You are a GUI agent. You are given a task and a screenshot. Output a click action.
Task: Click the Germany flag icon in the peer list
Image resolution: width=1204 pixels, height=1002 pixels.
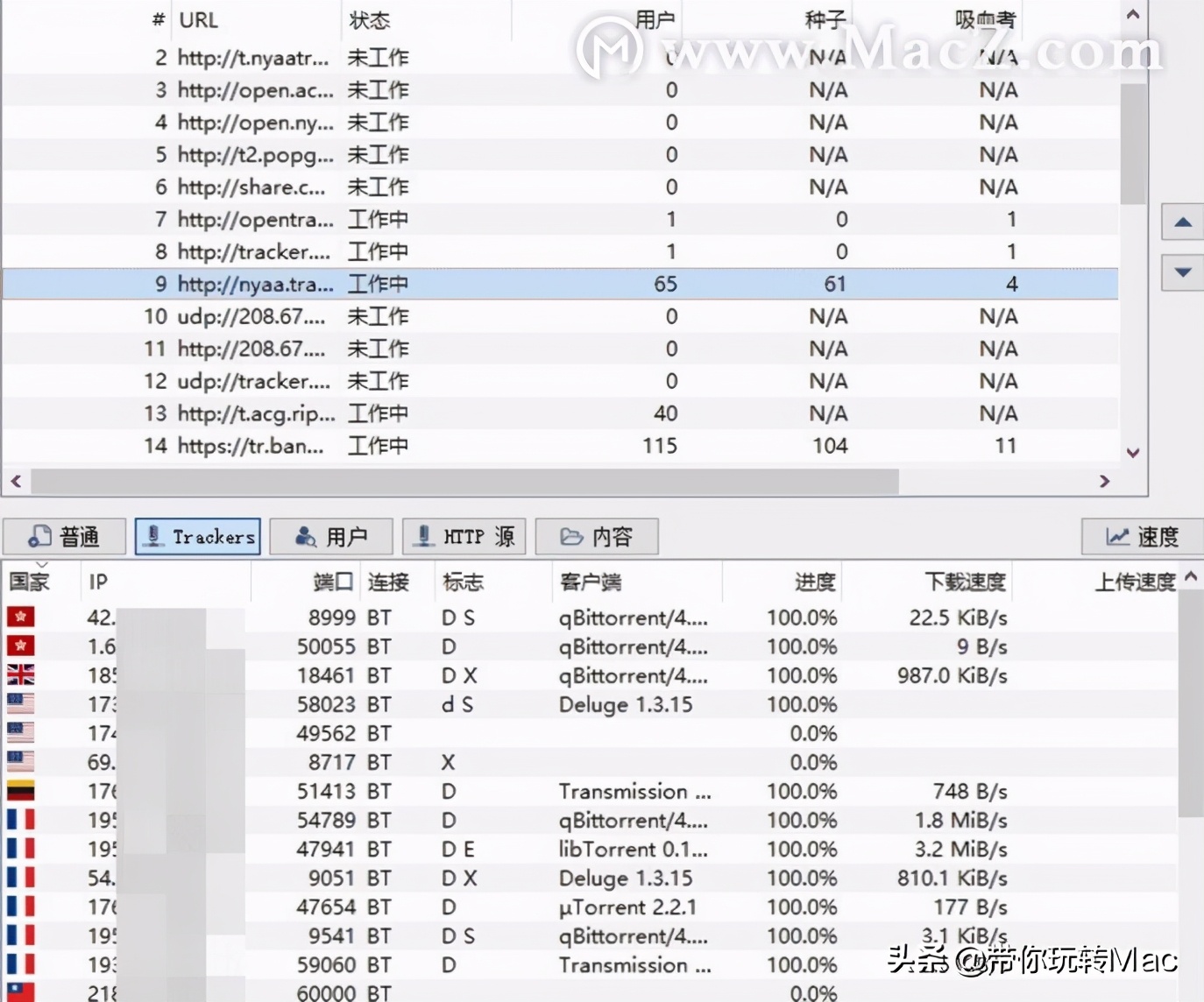coord(19,790)
